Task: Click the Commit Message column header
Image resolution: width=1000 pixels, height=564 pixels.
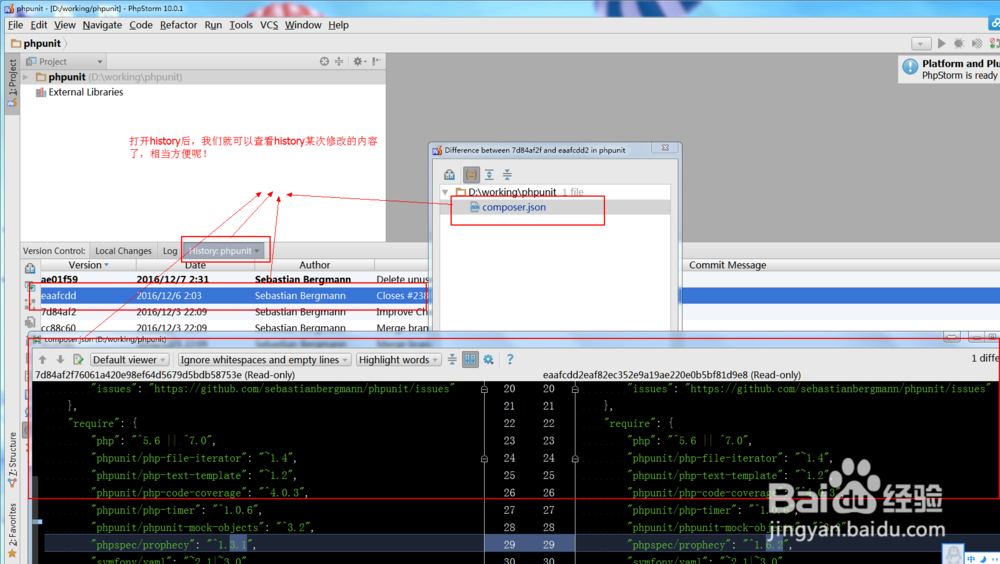Action: point(727,265)
